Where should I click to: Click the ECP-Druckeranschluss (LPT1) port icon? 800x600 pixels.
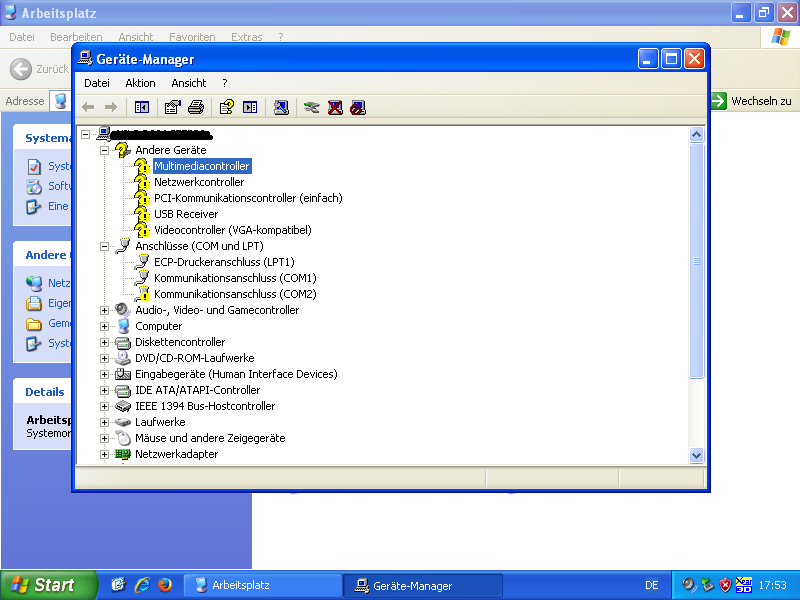click(x=142, y=262)
